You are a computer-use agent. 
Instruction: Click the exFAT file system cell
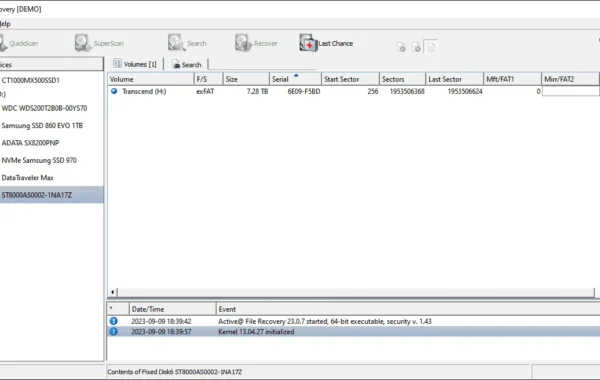pyautogui.click(x=205, y=91)
